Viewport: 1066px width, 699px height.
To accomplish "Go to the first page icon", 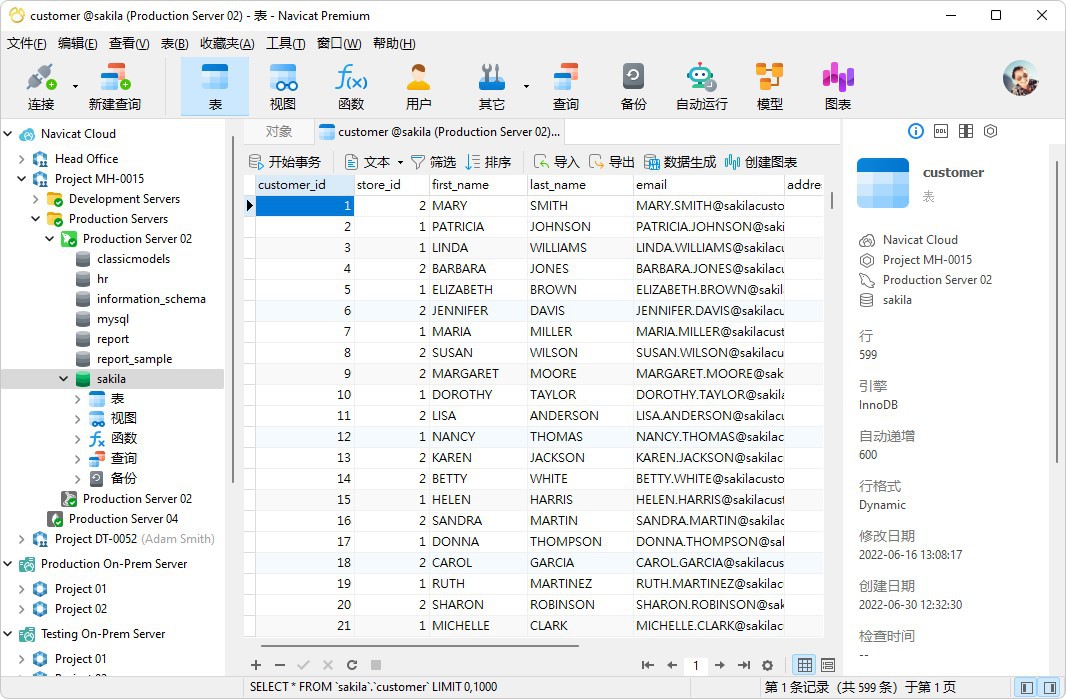I will (648, 665).
